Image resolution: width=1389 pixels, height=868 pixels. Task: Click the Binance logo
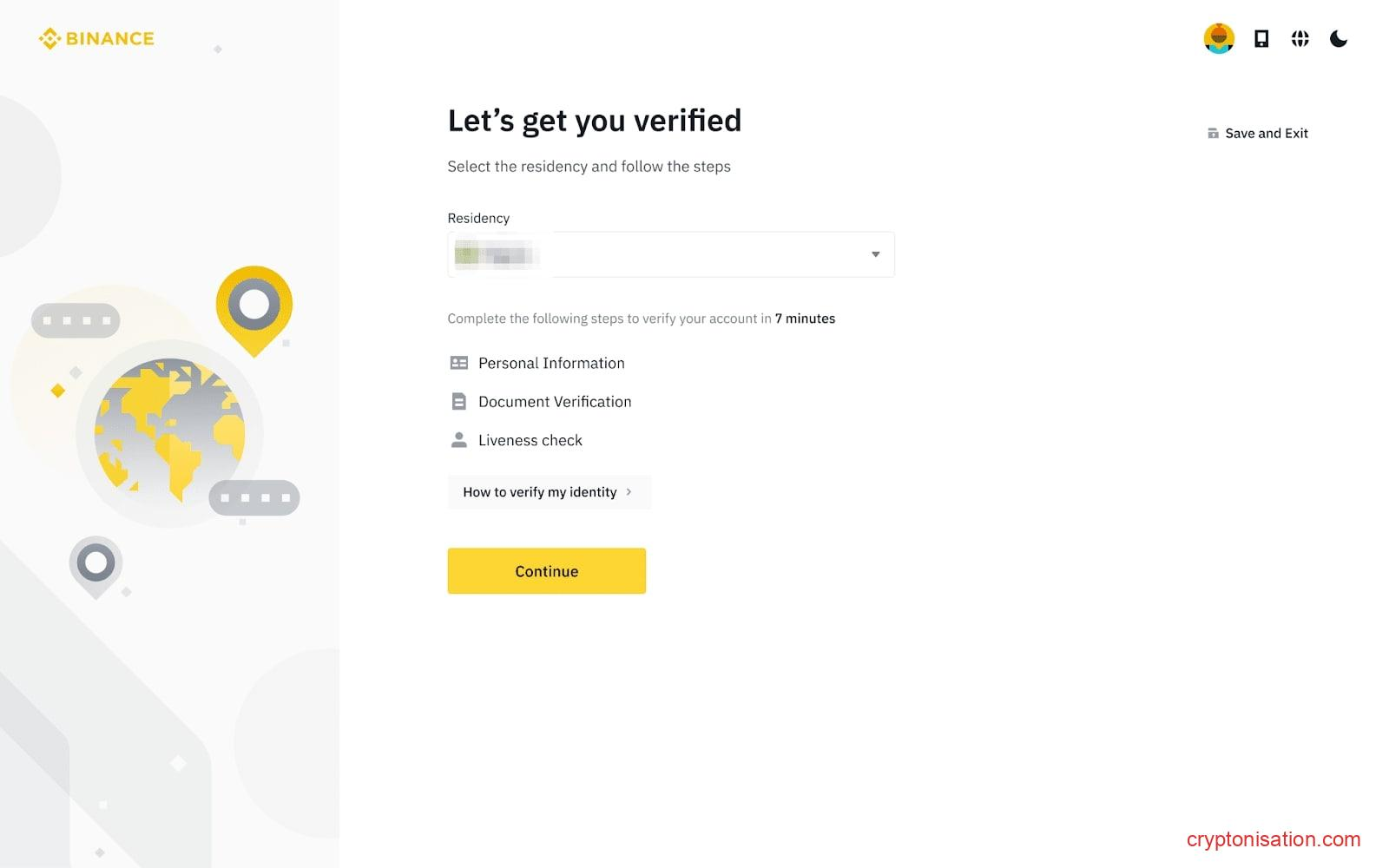tap(96, 38)
